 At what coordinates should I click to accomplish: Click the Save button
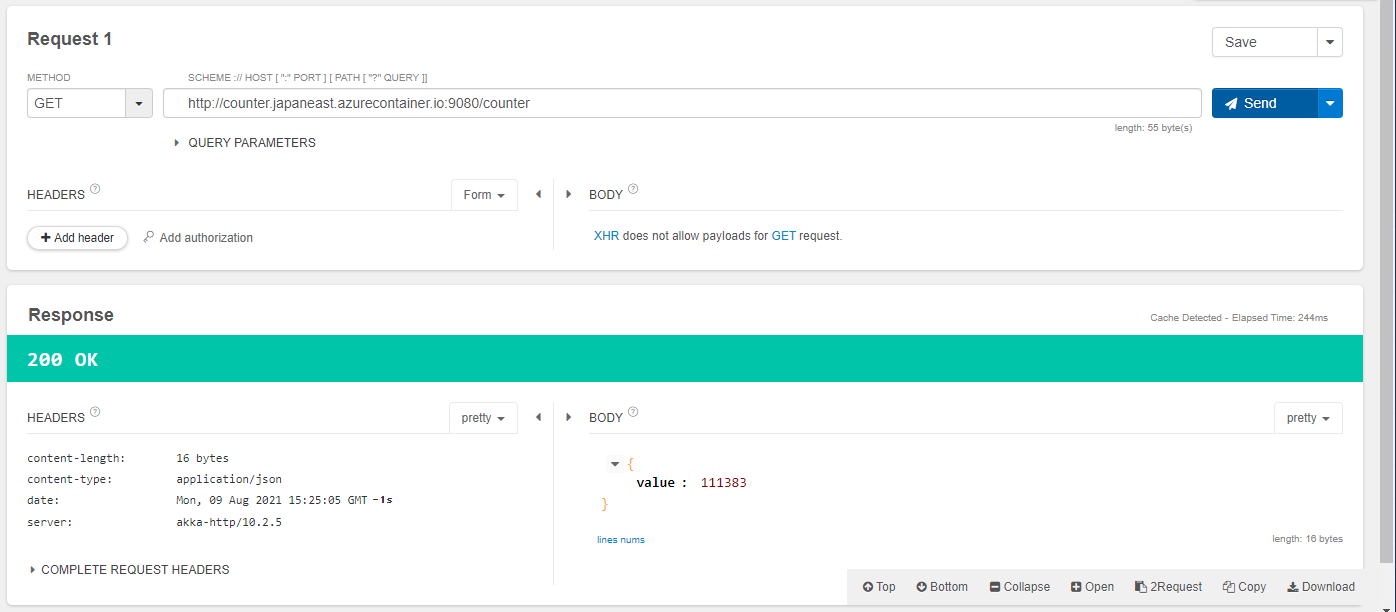point(1264,42)
